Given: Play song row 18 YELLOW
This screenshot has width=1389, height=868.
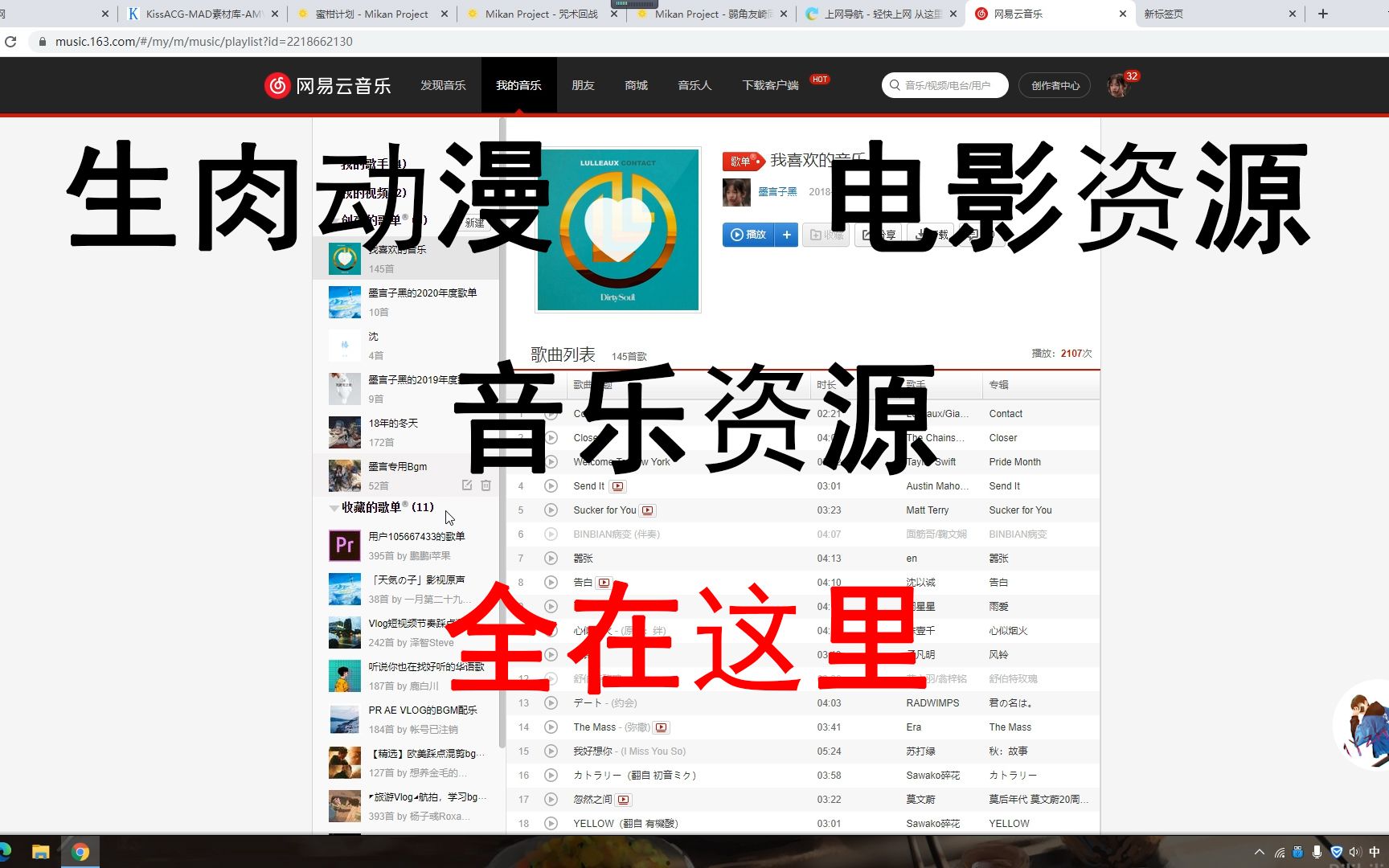Looking at the screenshot, I should pos(551,824).
